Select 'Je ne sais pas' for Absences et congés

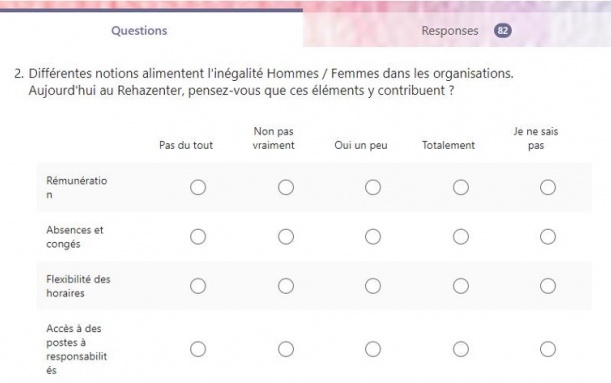pyautogui.click(x=548, y=237)
